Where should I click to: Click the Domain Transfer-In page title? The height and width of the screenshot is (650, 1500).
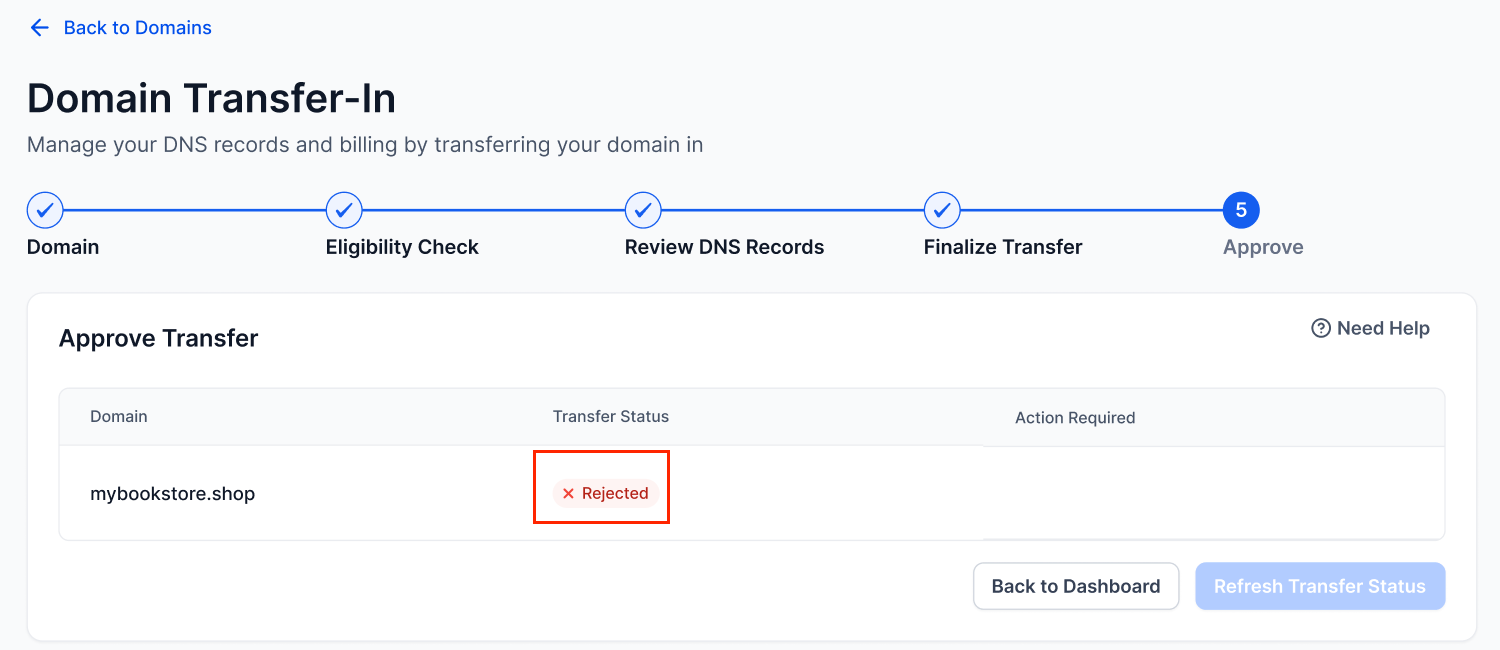coord(212,98)
